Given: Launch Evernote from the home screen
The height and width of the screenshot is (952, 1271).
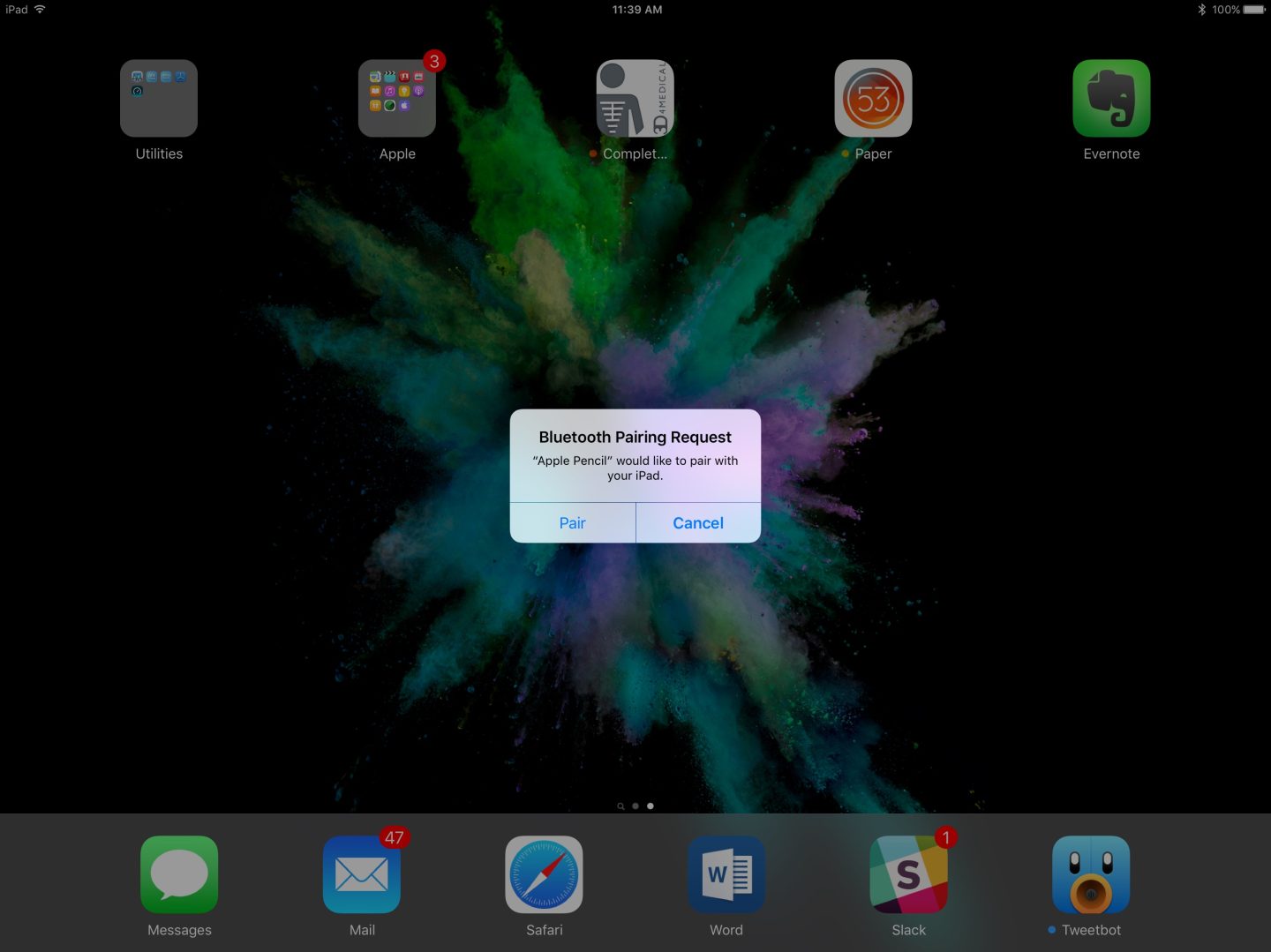Looking at the screenshot, I should click(x=1111, y=99).
